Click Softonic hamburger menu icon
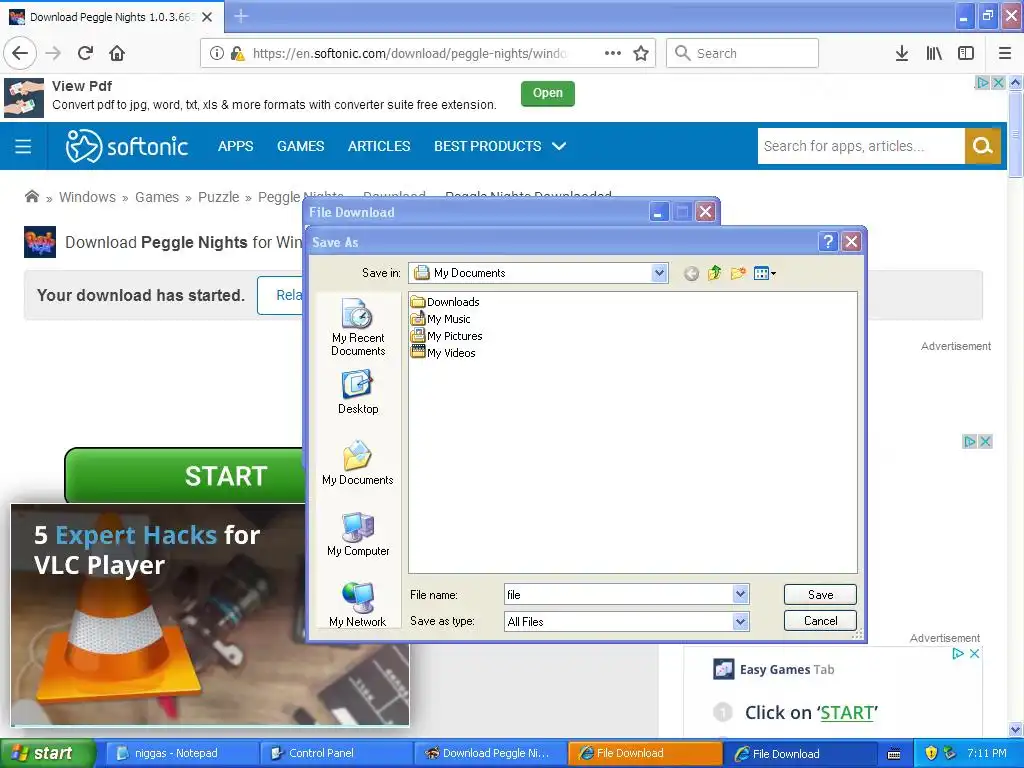This screenshot has width=1024, height=768. (x=23, y=146)
